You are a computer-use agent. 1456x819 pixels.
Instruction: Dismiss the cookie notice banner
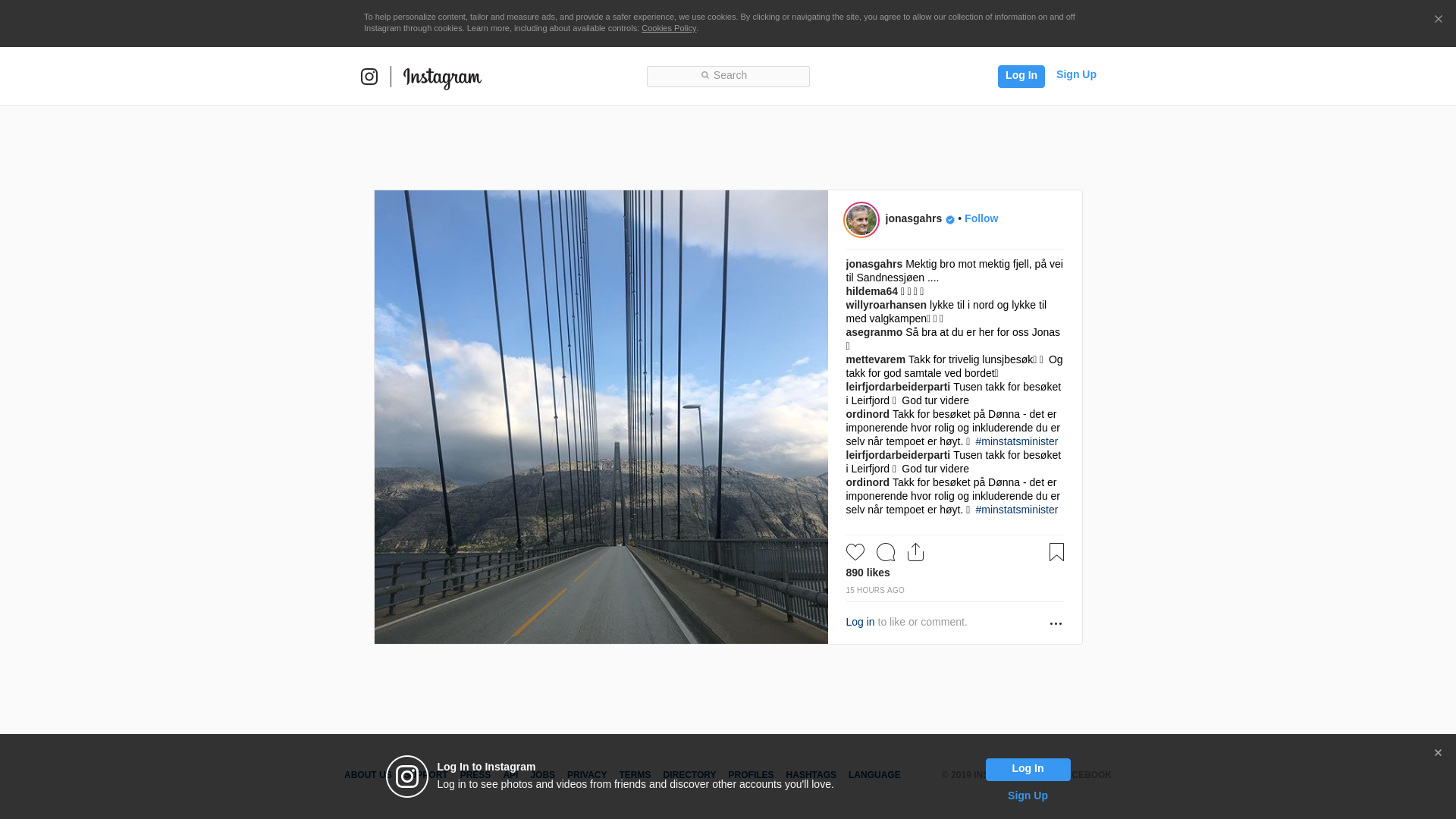tap(1438, 20)
